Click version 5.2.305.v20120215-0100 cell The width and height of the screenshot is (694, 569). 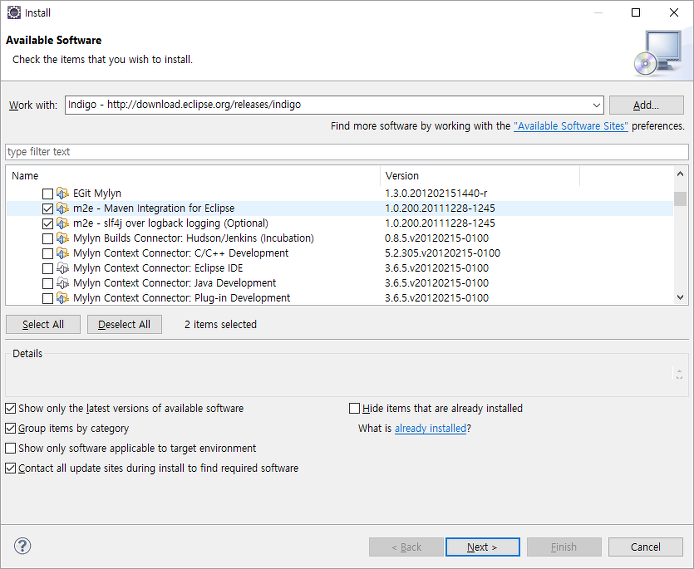pyautogui.click(x=442, y=253)
